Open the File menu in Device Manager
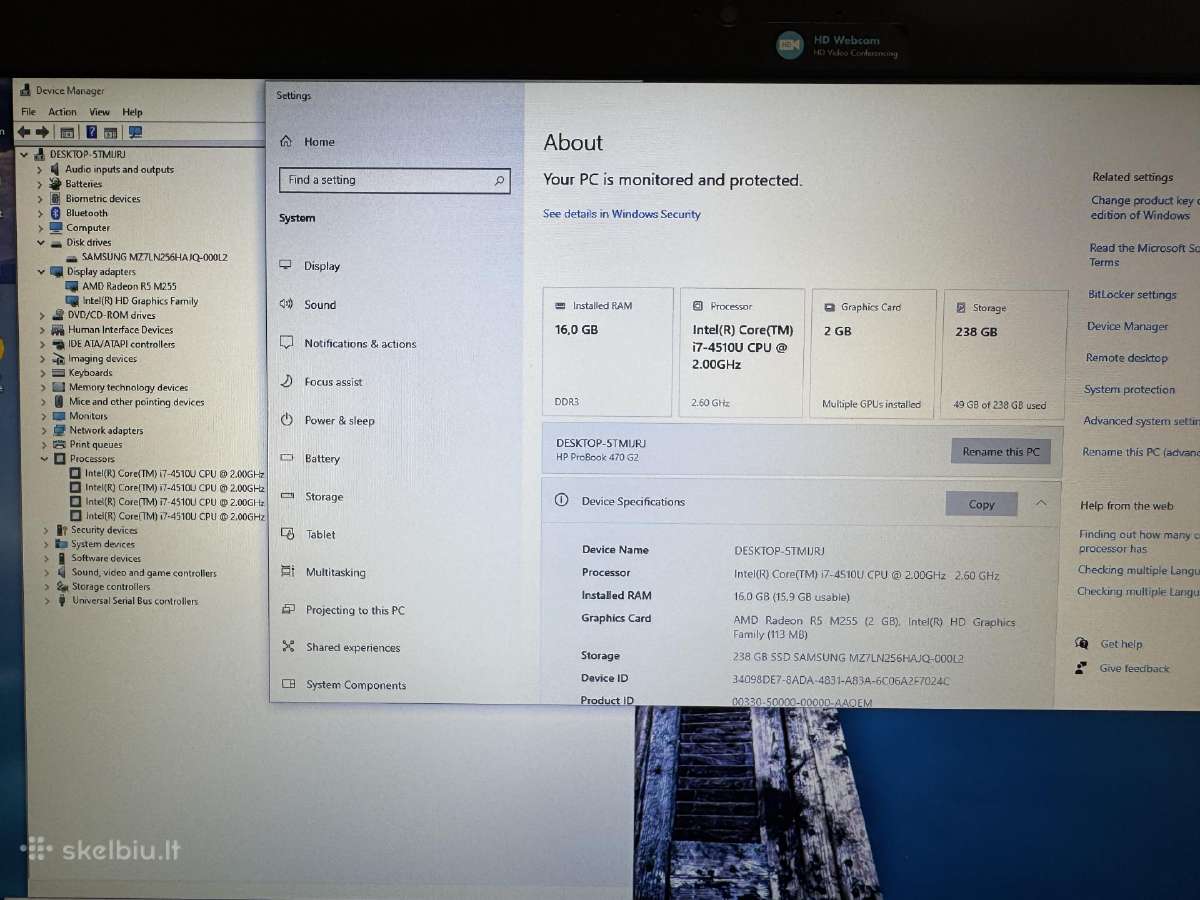The image size is (1200, 900). tap(28, 112)
